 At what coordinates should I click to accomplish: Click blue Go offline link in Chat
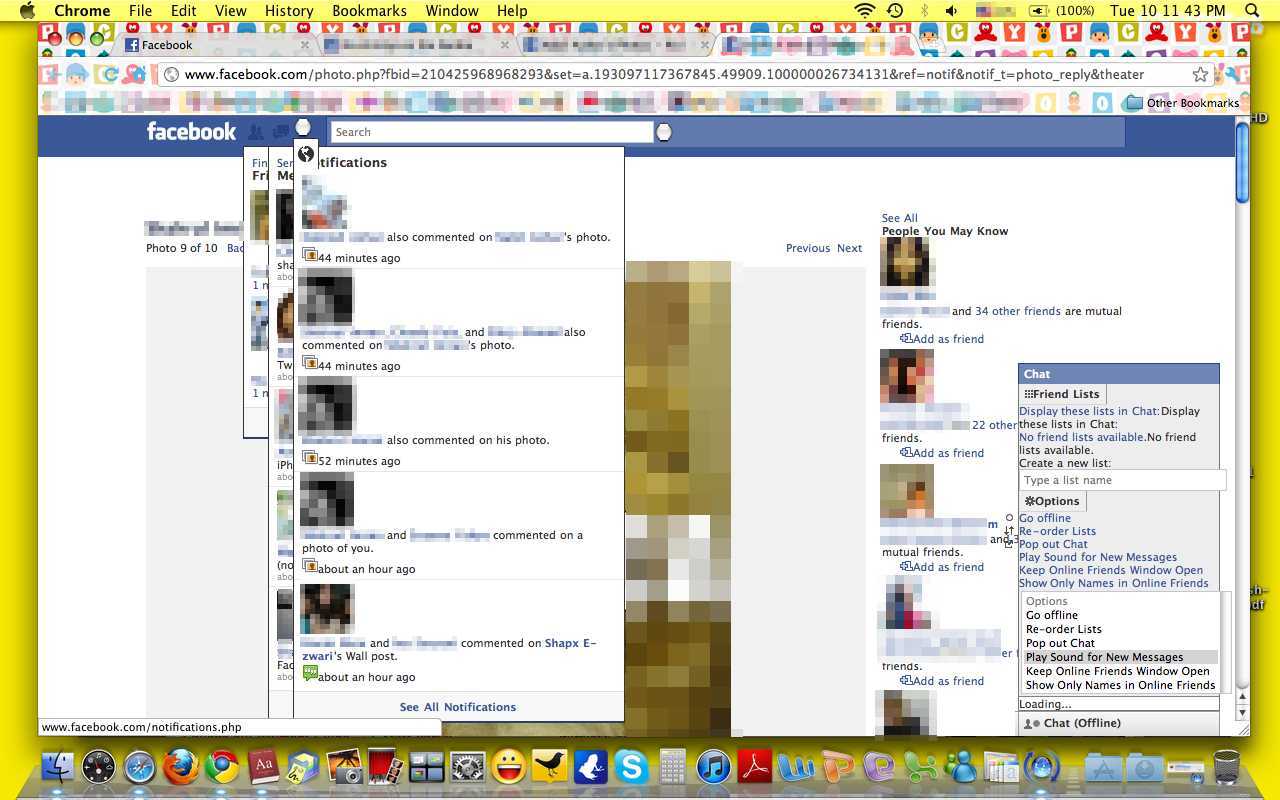pyautogui.click(x=1045, y=518)
